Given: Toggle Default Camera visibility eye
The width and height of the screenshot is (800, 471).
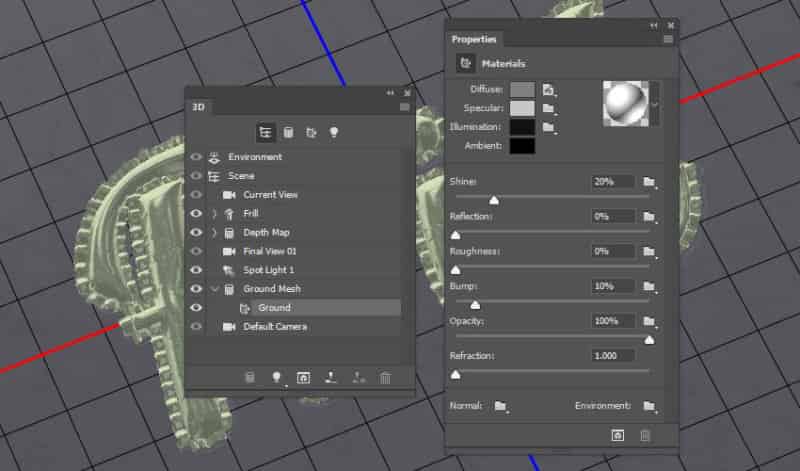Looking at the screenshot, I should 196,327.
